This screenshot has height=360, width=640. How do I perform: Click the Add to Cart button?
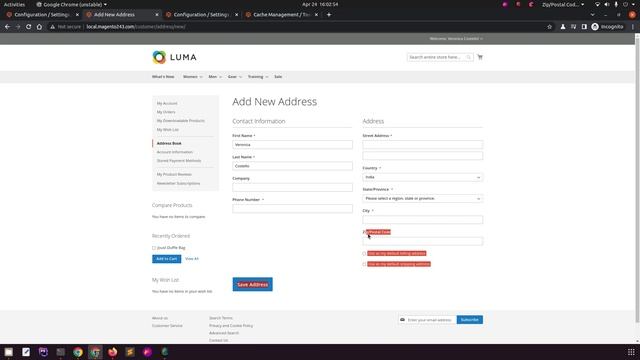(167, 259)
